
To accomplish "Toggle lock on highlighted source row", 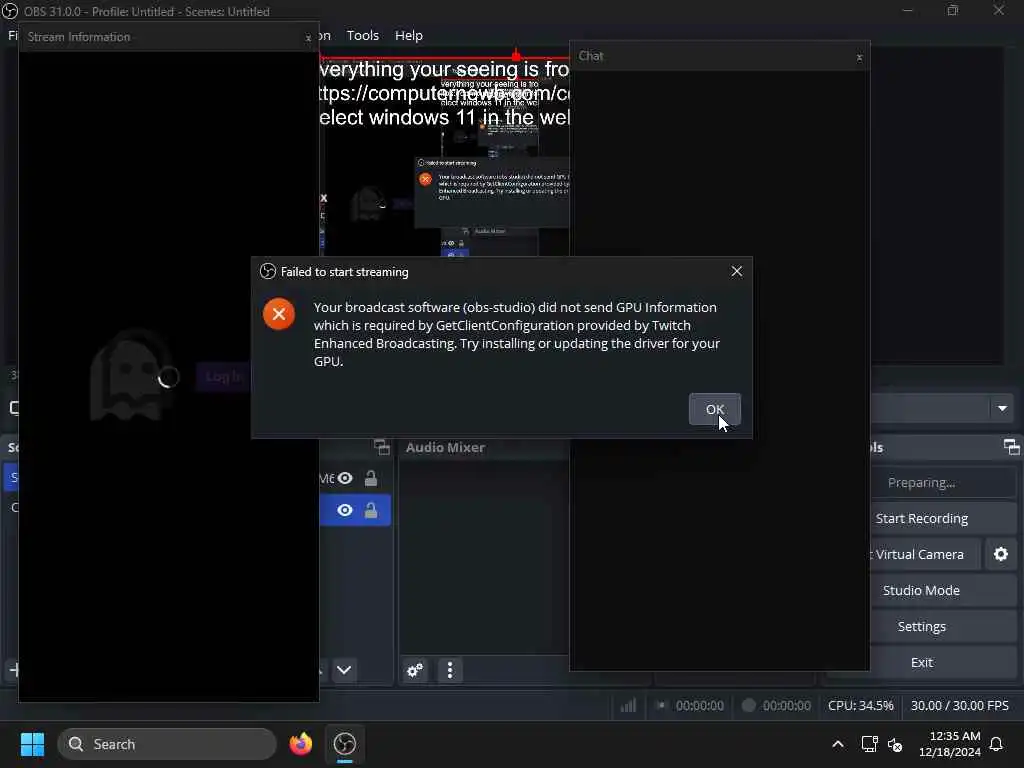I will coord(370,510).
